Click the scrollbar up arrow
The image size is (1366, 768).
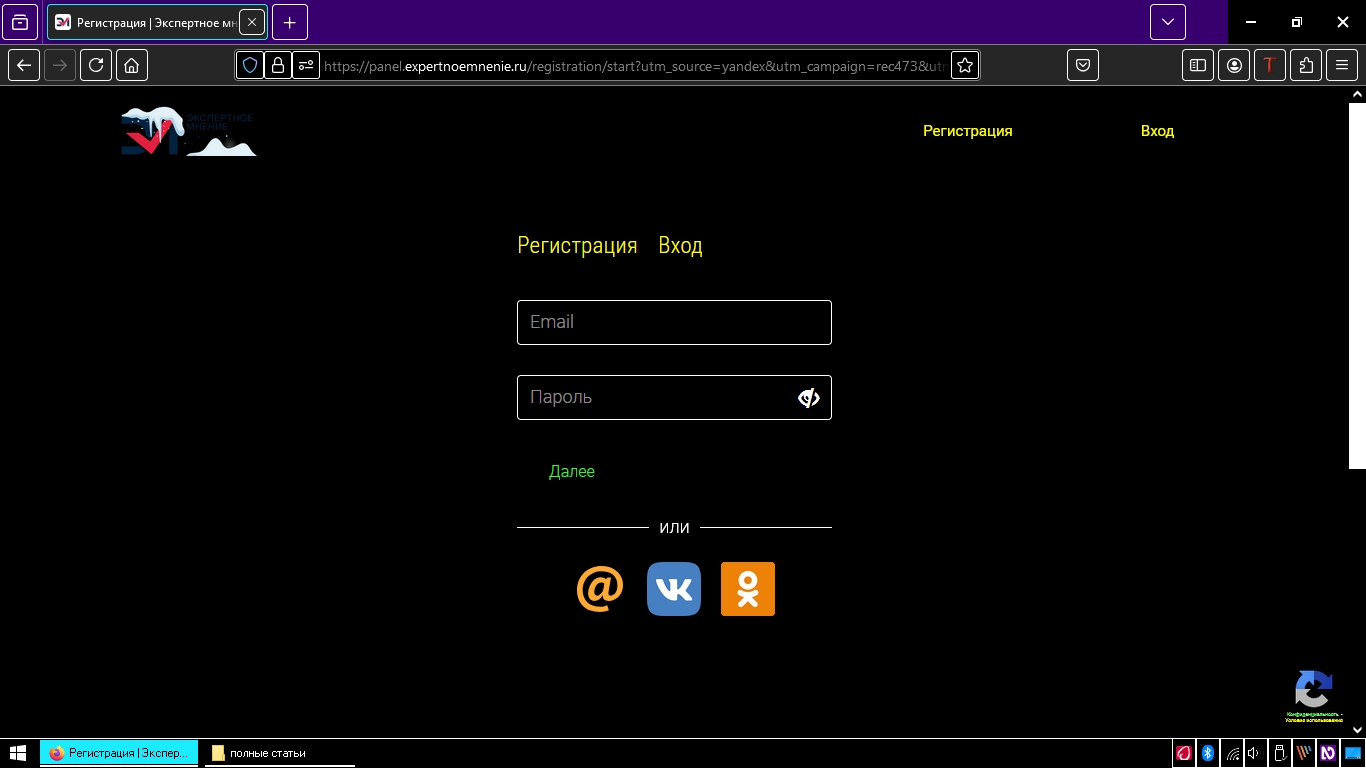tap(1357, 94)
